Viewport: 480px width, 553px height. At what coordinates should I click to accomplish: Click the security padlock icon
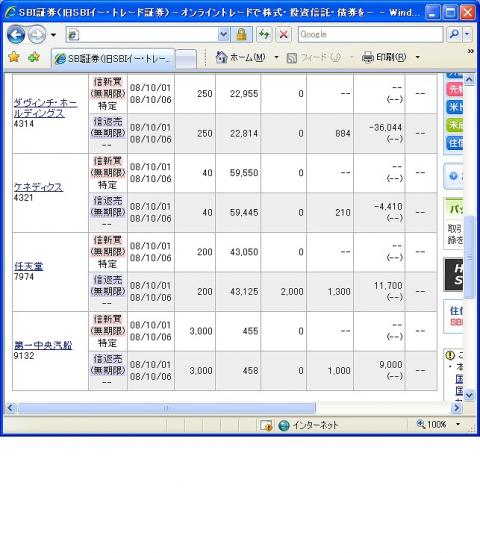click(241, 35)
